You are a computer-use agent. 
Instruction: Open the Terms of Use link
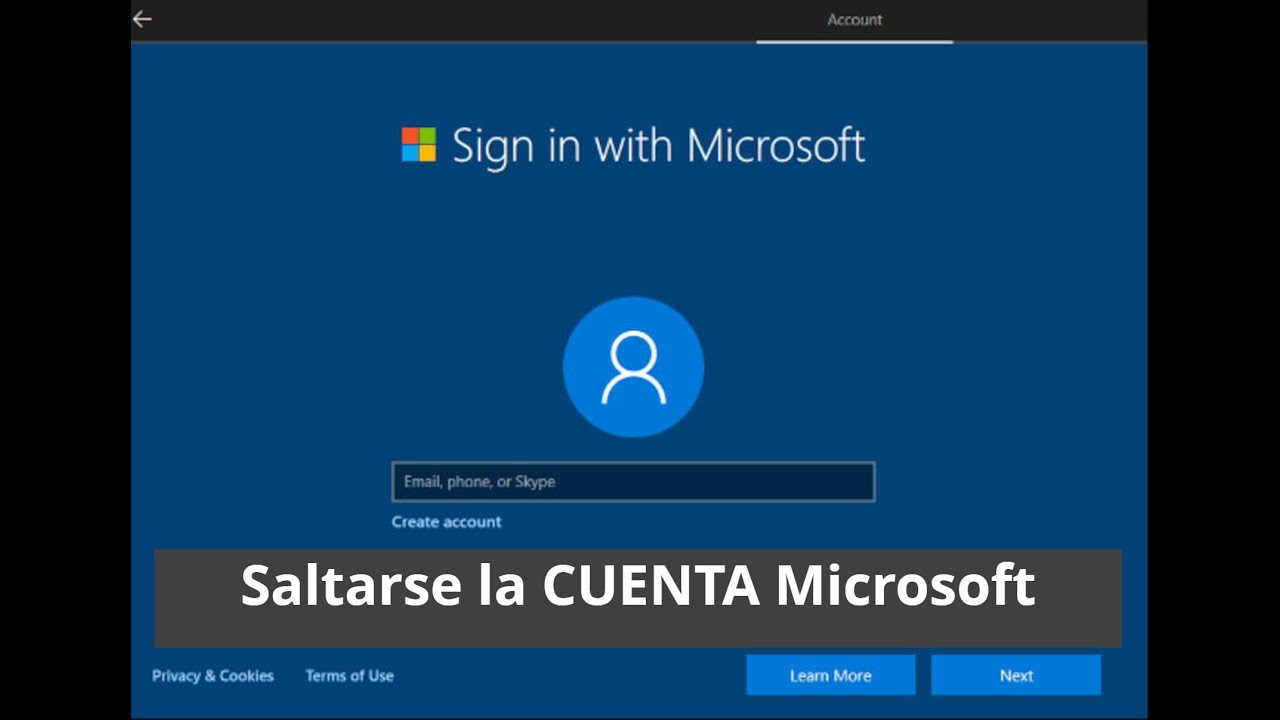tap(350, 676)
